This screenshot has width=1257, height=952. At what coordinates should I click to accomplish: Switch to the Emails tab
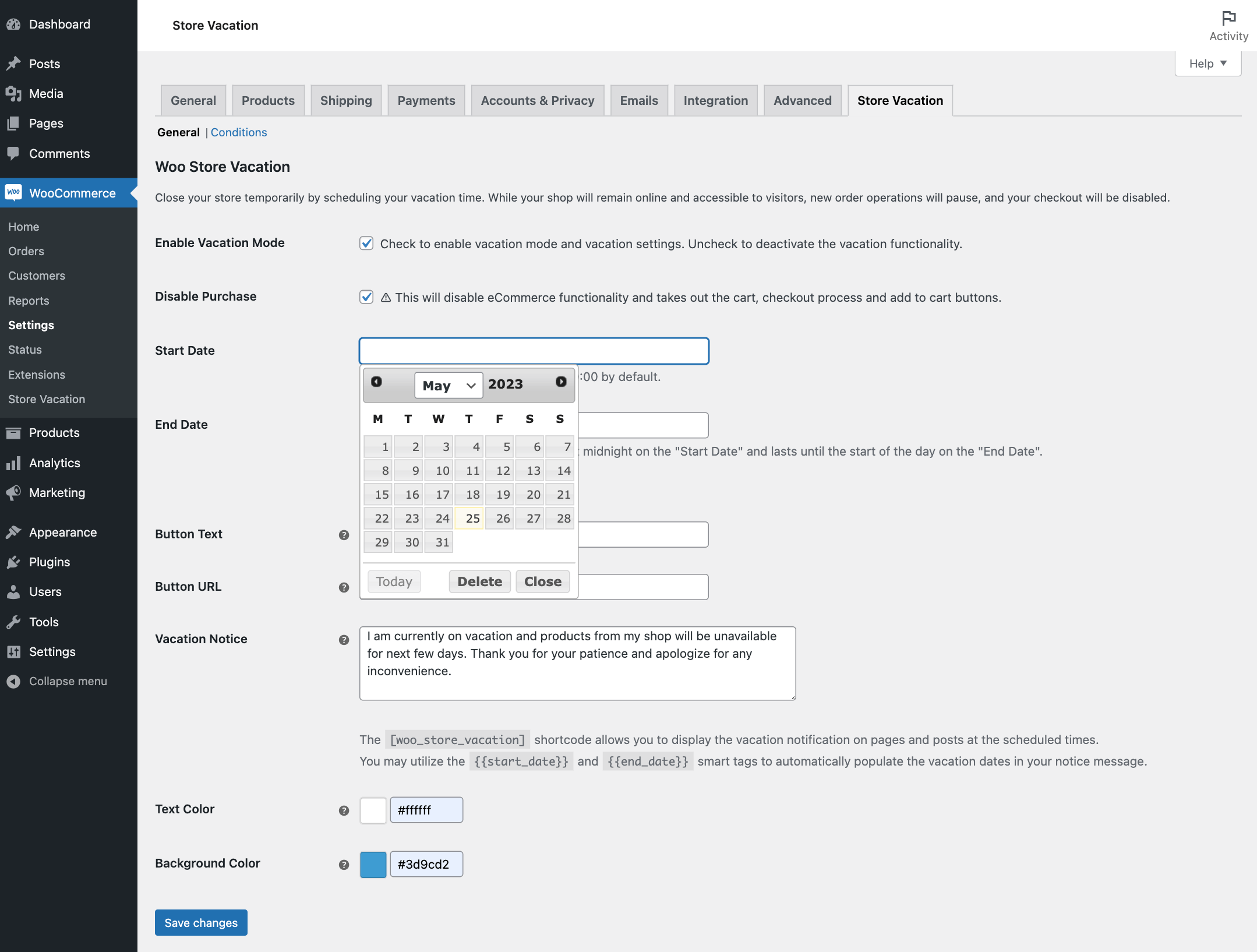pos(639,100)
